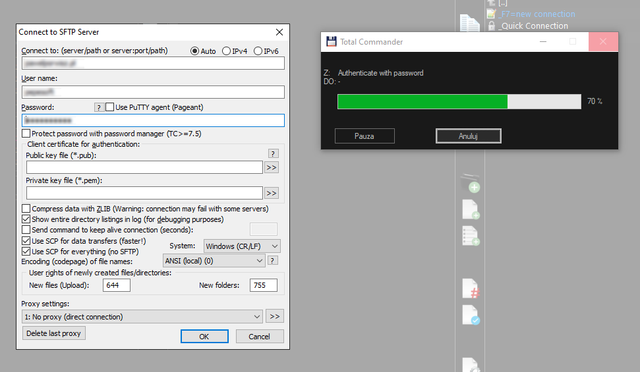
Task: Click the Cancel button in the SFTP dialog
Action: (260, 336)
